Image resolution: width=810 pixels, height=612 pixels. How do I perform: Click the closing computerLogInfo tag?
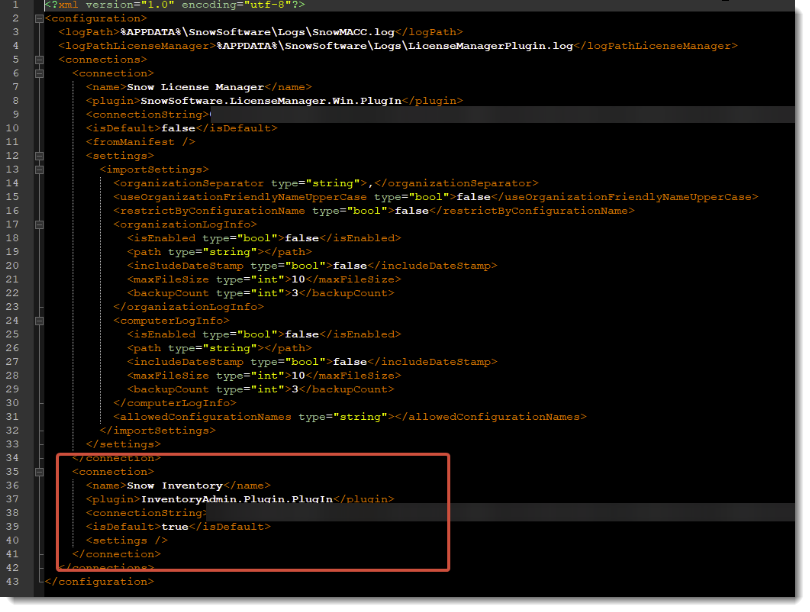coord(175,403)
